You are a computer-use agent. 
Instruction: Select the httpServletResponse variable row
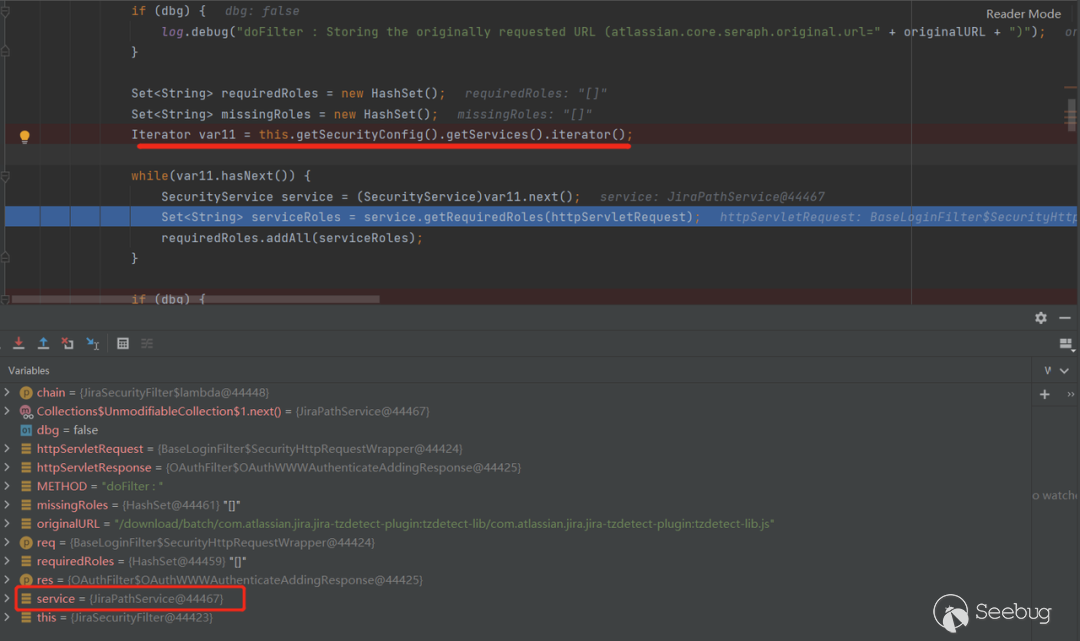tap(515, 467)
